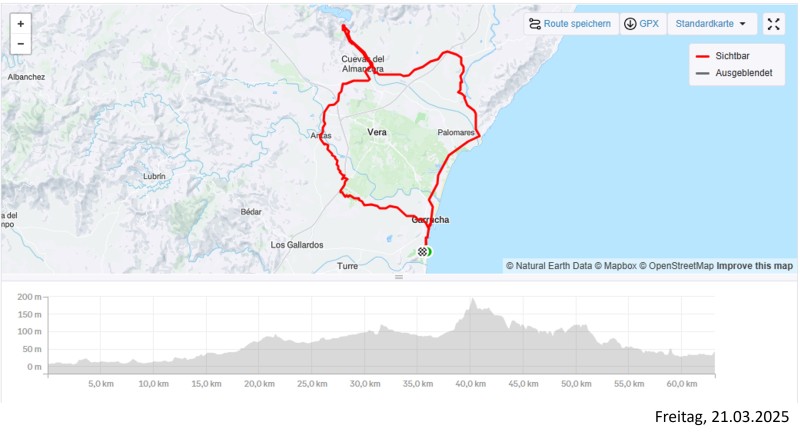Click the Palomares label on the map
Viewport: 800px width, 437px height.
click(456, 132)
